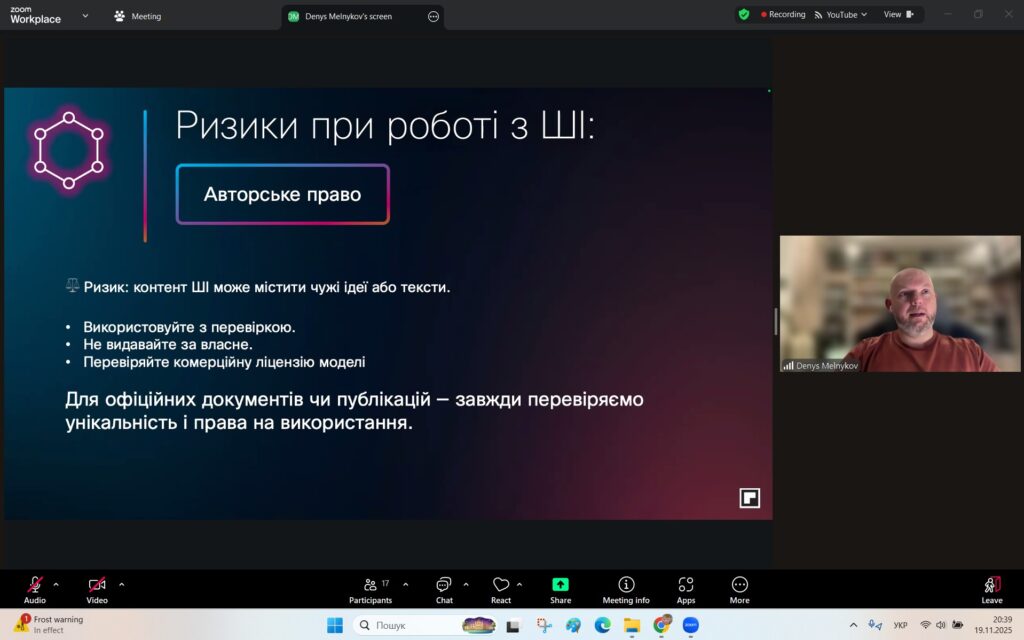The width and height of the screenshot is (1024, 640).
Task: Click the React heart icon
Action: (x=501, y=588)
